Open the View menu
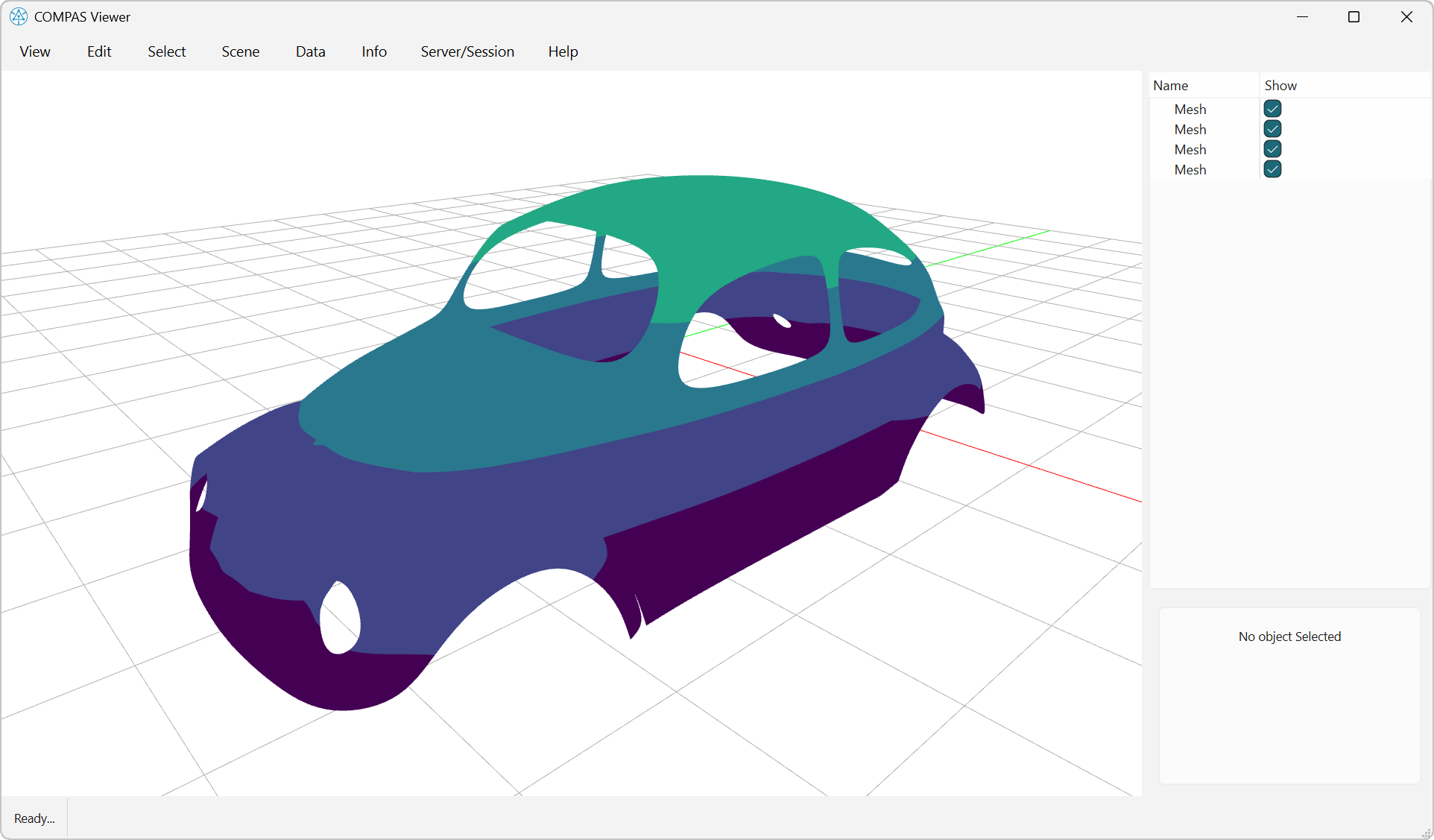 (x=34, y=51)
